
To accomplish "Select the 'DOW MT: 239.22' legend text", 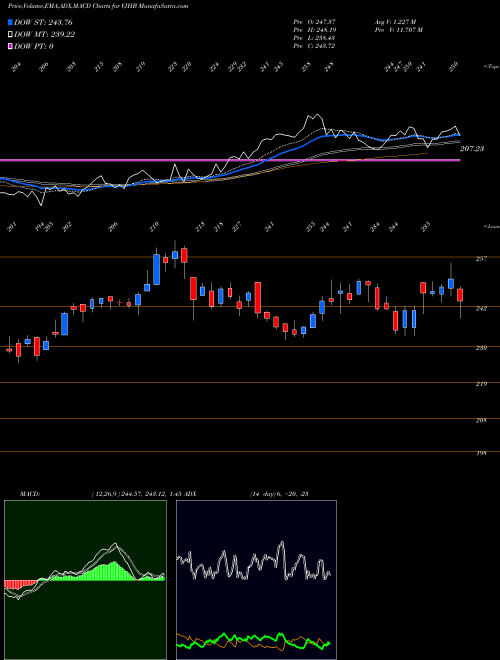I will pos(45,35).
